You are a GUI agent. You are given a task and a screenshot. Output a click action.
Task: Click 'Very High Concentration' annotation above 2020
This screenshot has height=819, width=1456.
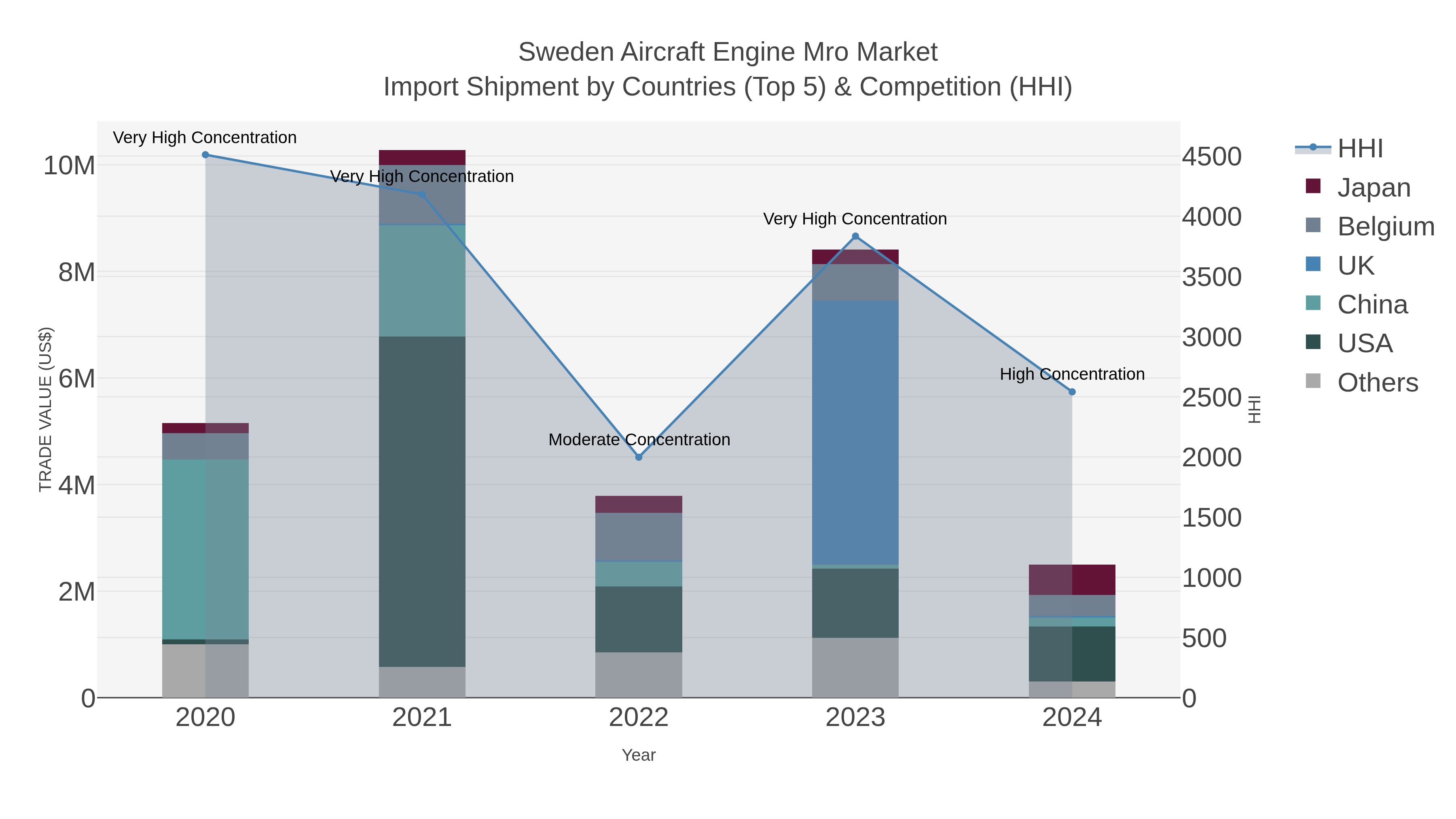[x=205, y=138]
